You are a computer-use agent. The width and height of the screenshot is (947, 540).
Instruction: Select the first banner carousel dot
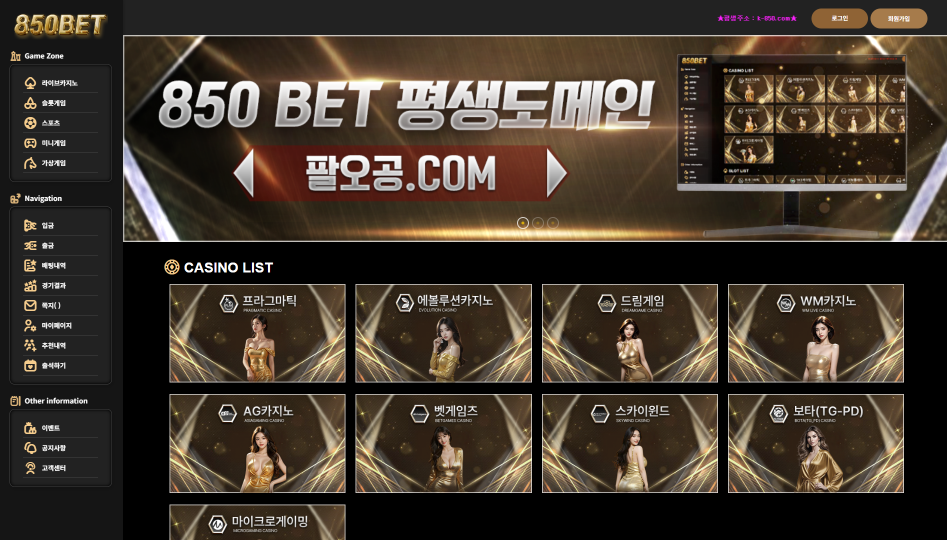[x=523, y=223]
